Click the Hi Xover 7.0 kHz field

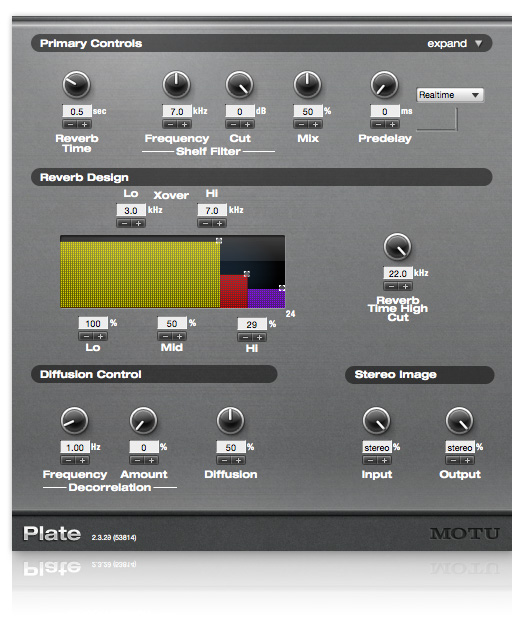point(212,210)
